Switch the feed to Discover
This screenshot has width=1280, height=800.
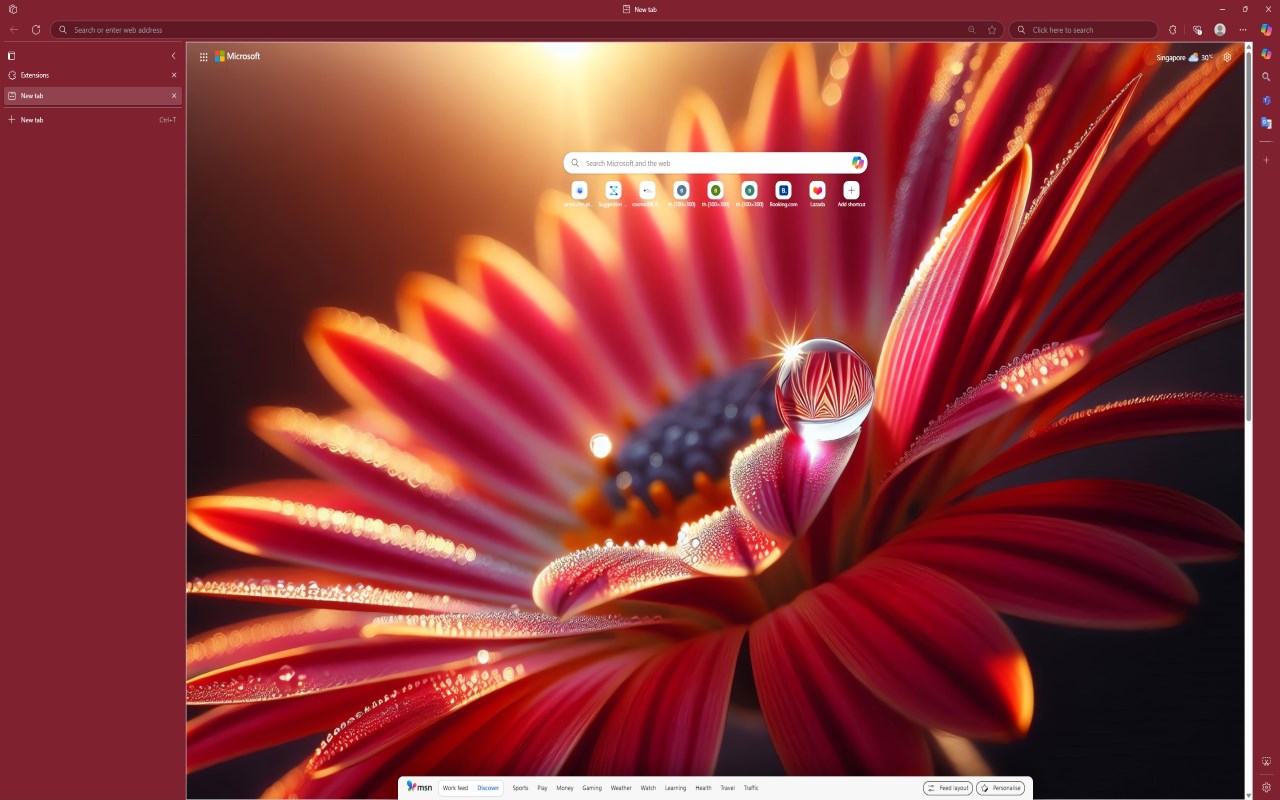click(x=488, y=788)
